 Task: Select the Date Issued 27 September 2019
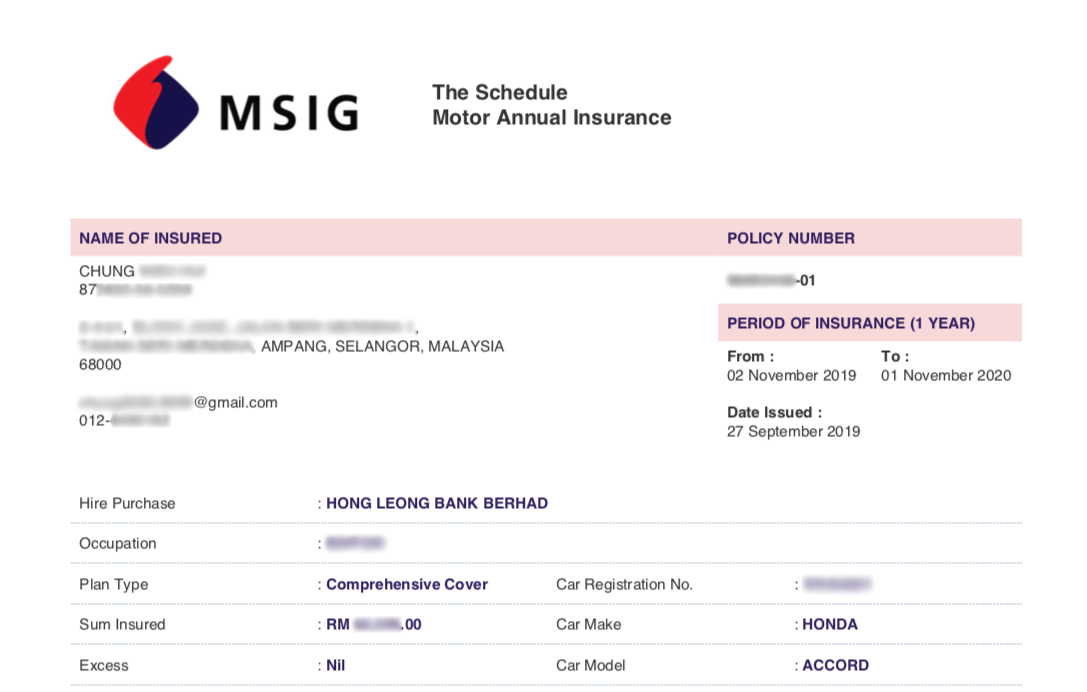(x=794, y=431)
